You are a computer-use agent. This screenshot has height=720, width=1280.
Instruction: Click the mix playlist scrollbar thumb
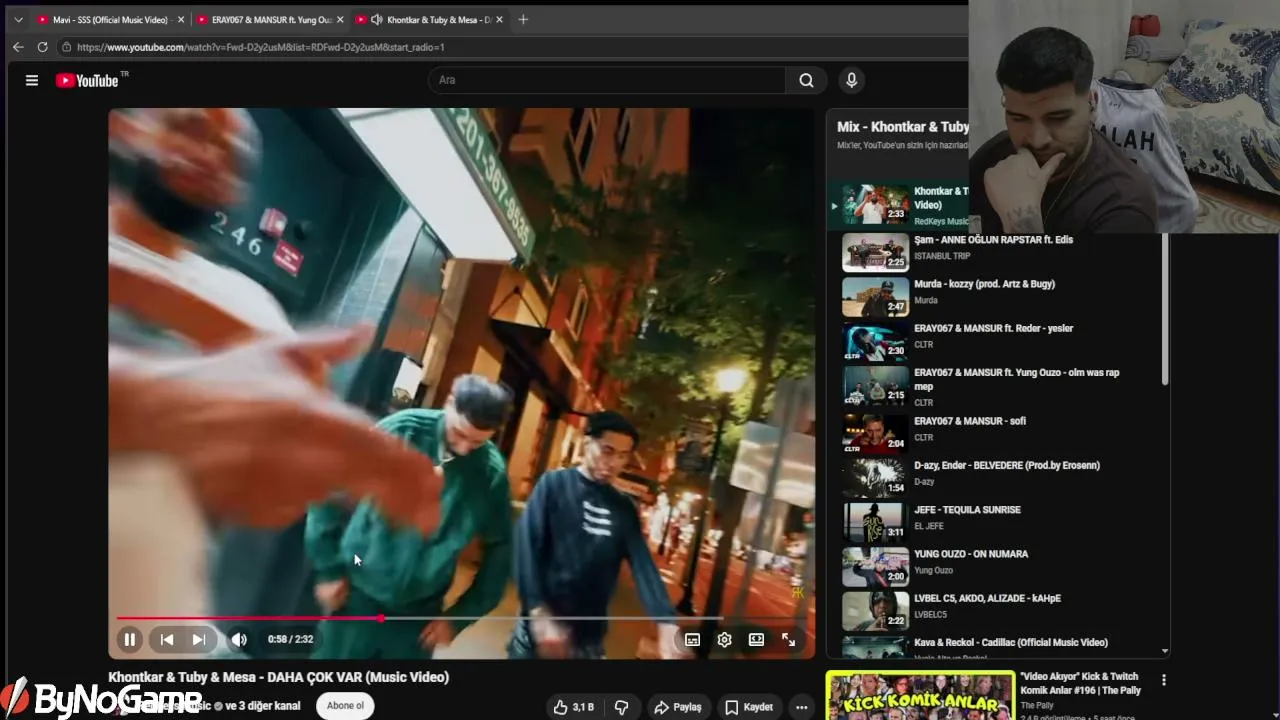[x=1165, y=308]
